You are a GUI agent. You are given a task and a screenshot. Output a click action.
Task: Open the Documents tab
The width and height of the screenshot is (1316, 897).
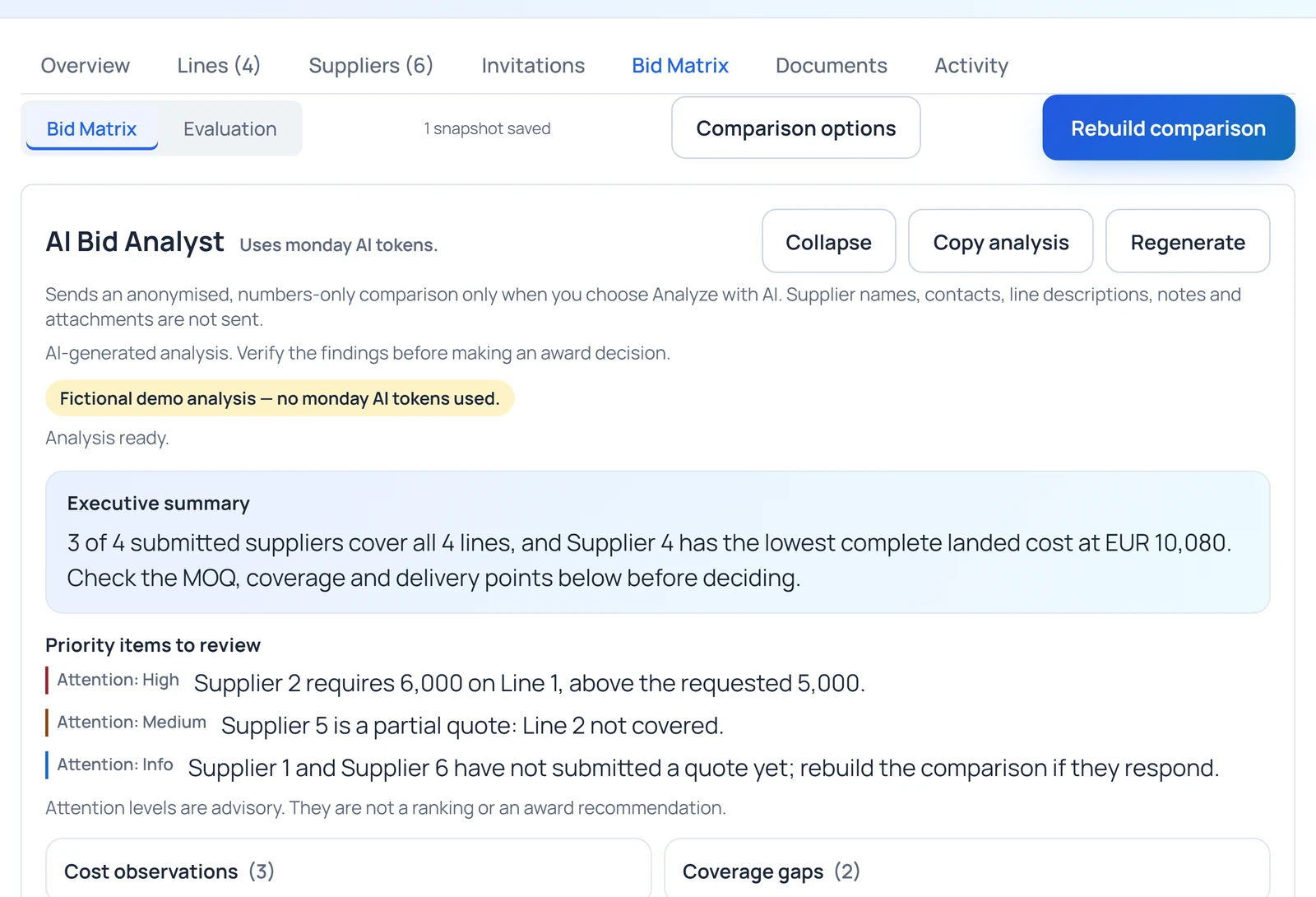coord(832,66)
